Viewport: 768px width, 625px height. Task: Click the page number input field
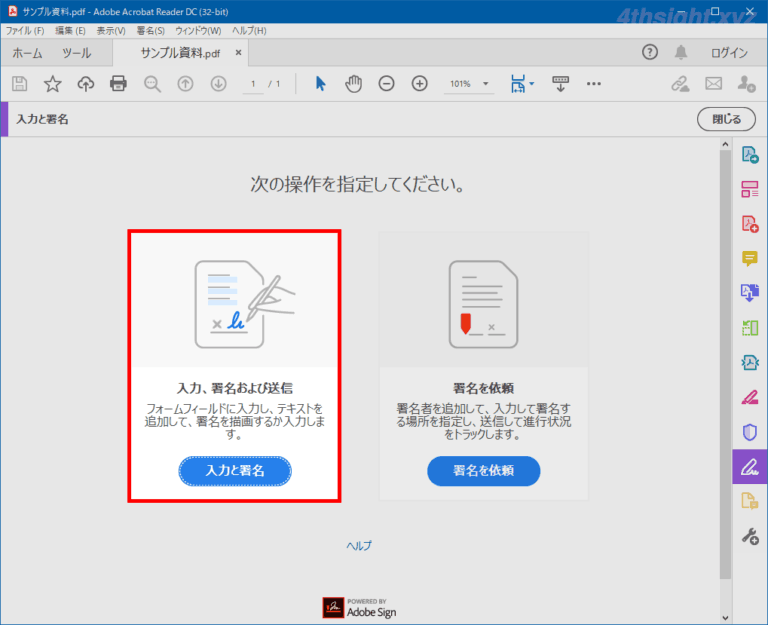pos(254,84)
